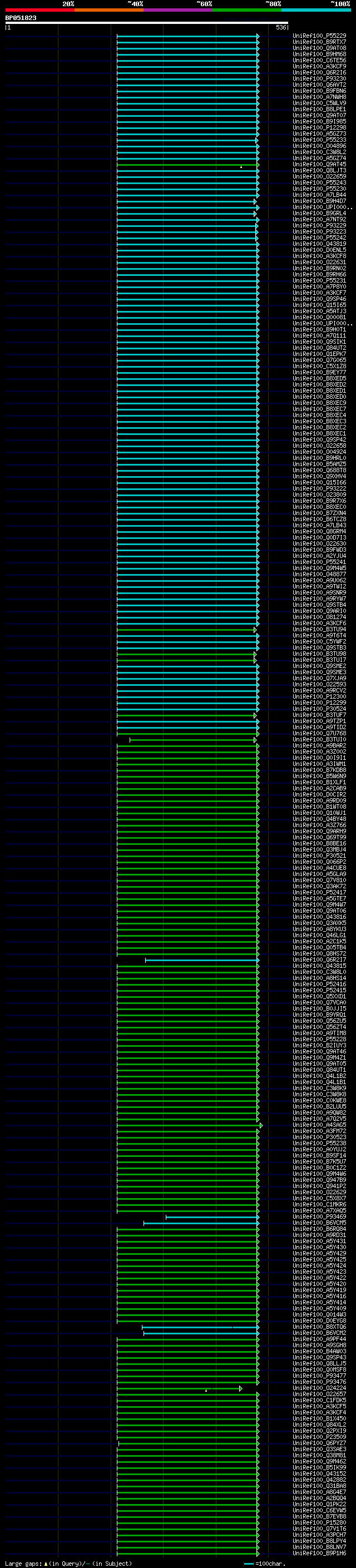Select hit label UniRef100_Q6AVT2
The height and width of the screenshot is (1568, 356).
[319, 85]
